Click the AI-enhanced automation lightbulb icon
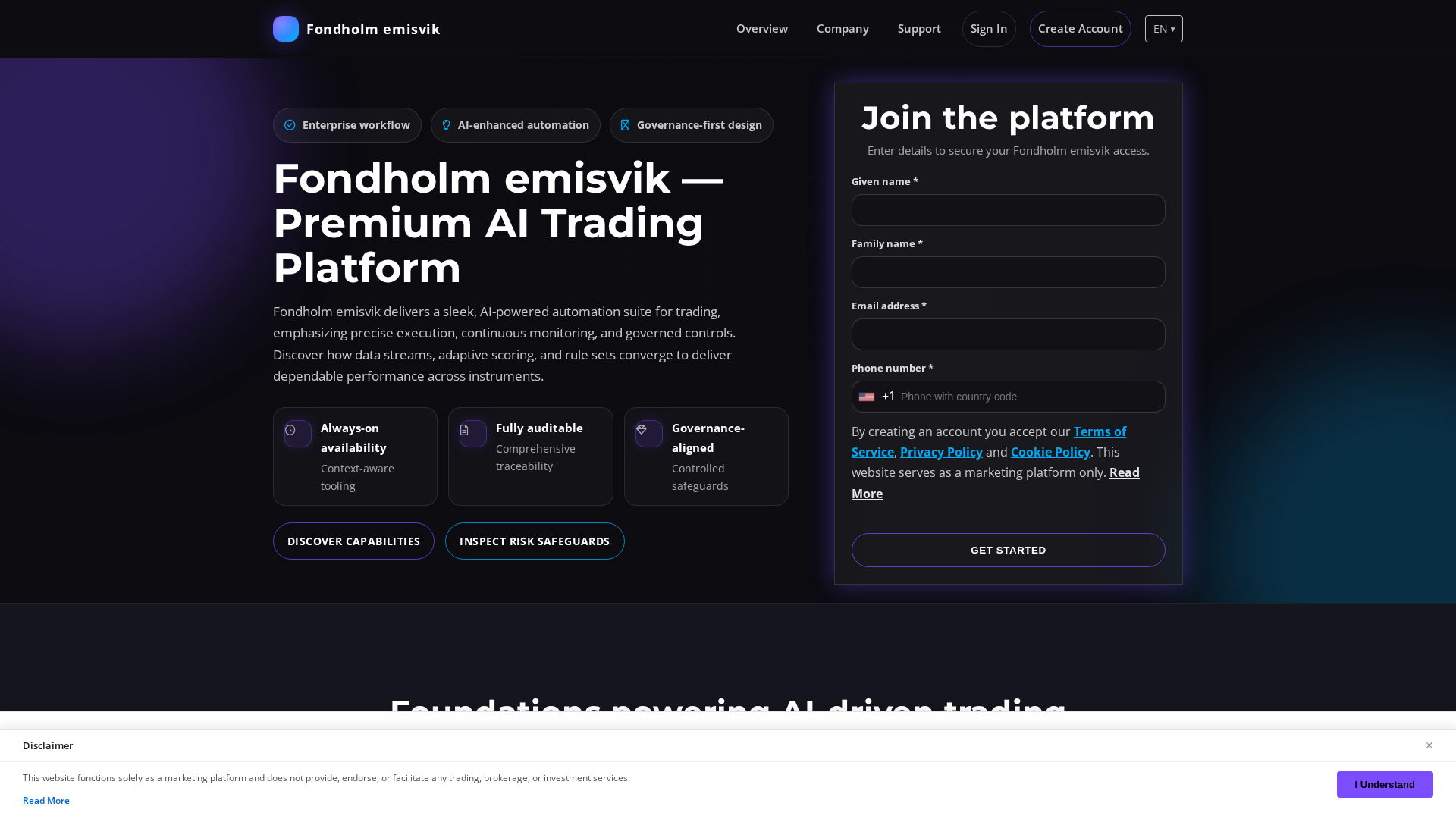Screen dimensions: 1456x819 [446, 125]
